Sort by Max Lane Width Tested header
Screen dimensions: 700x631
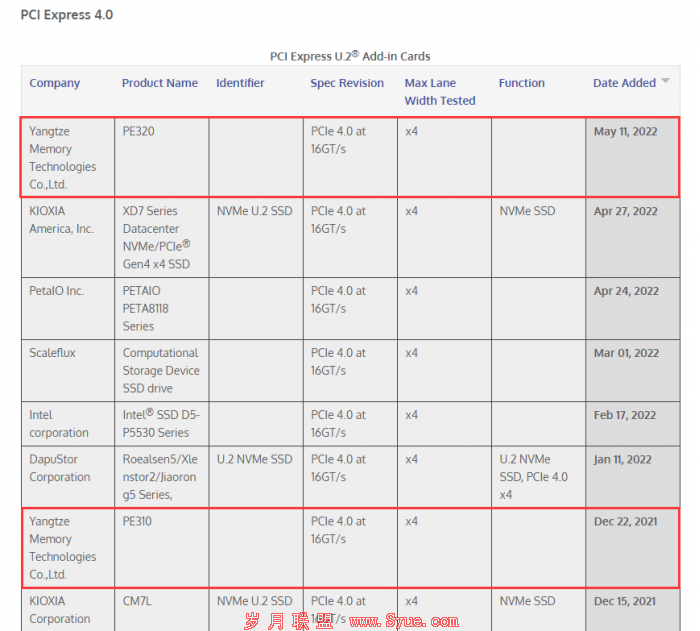[x=440, y=92]
